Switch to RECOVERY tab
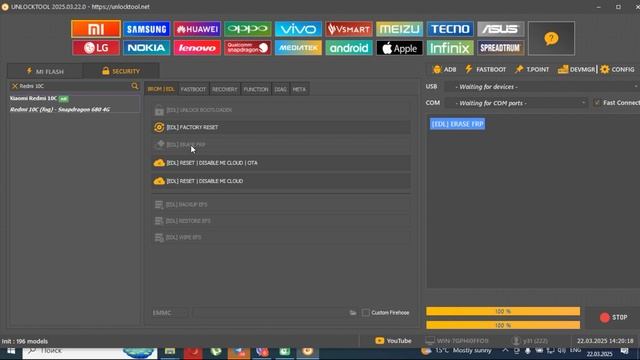The height and width of the screenshot is (360, 640). (x=224, y=89)
